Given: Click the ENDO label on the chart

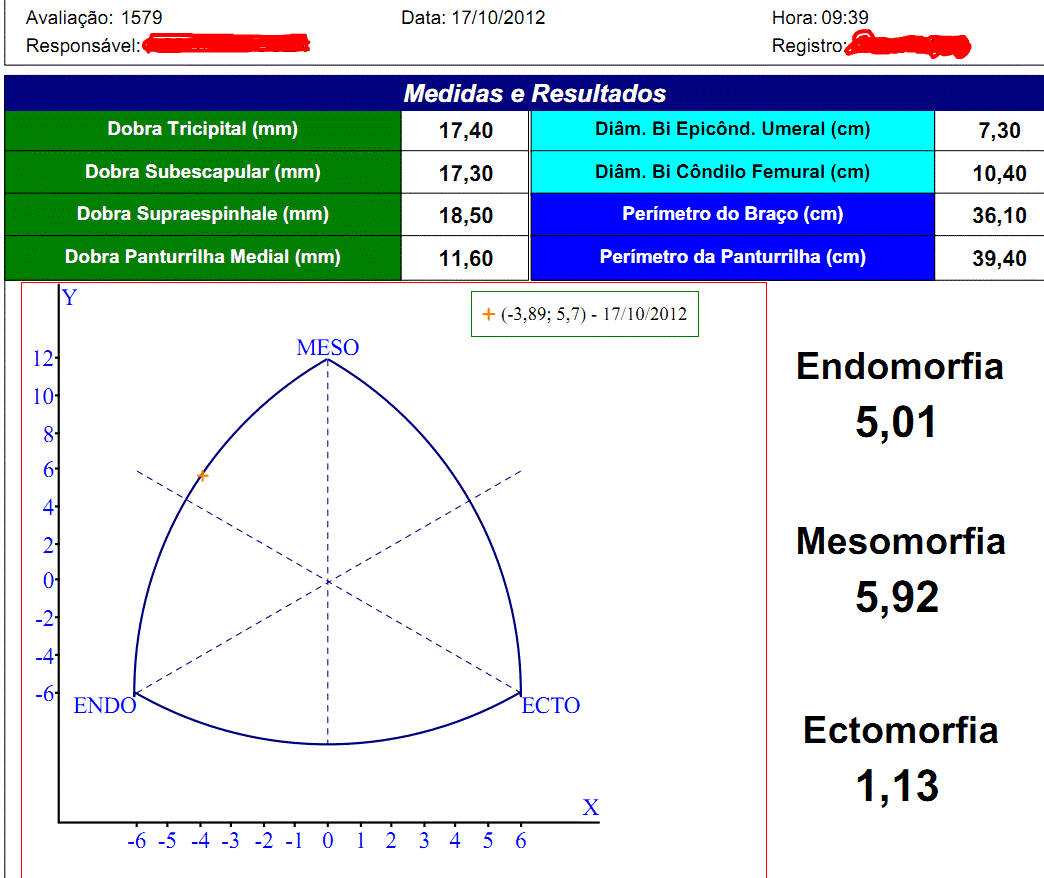Looking at the screenshot, I should click(105, 706).
